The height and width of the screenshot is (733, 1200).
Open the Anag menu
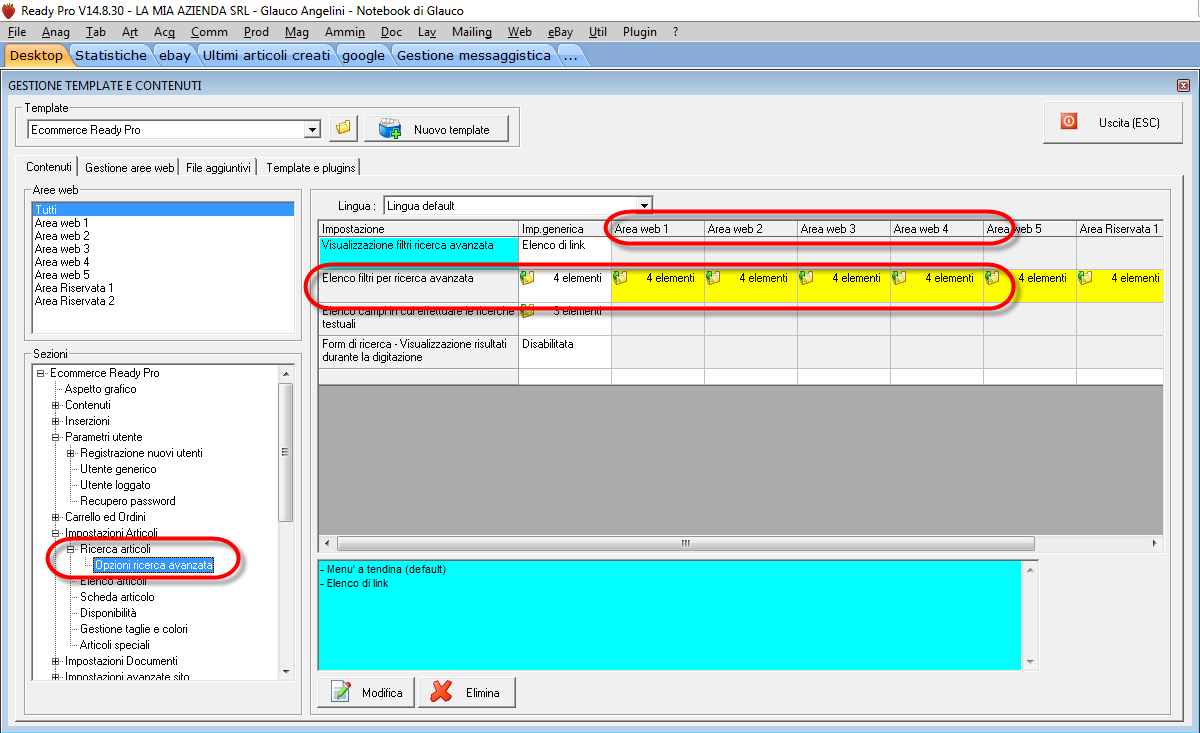click(56, 32)
